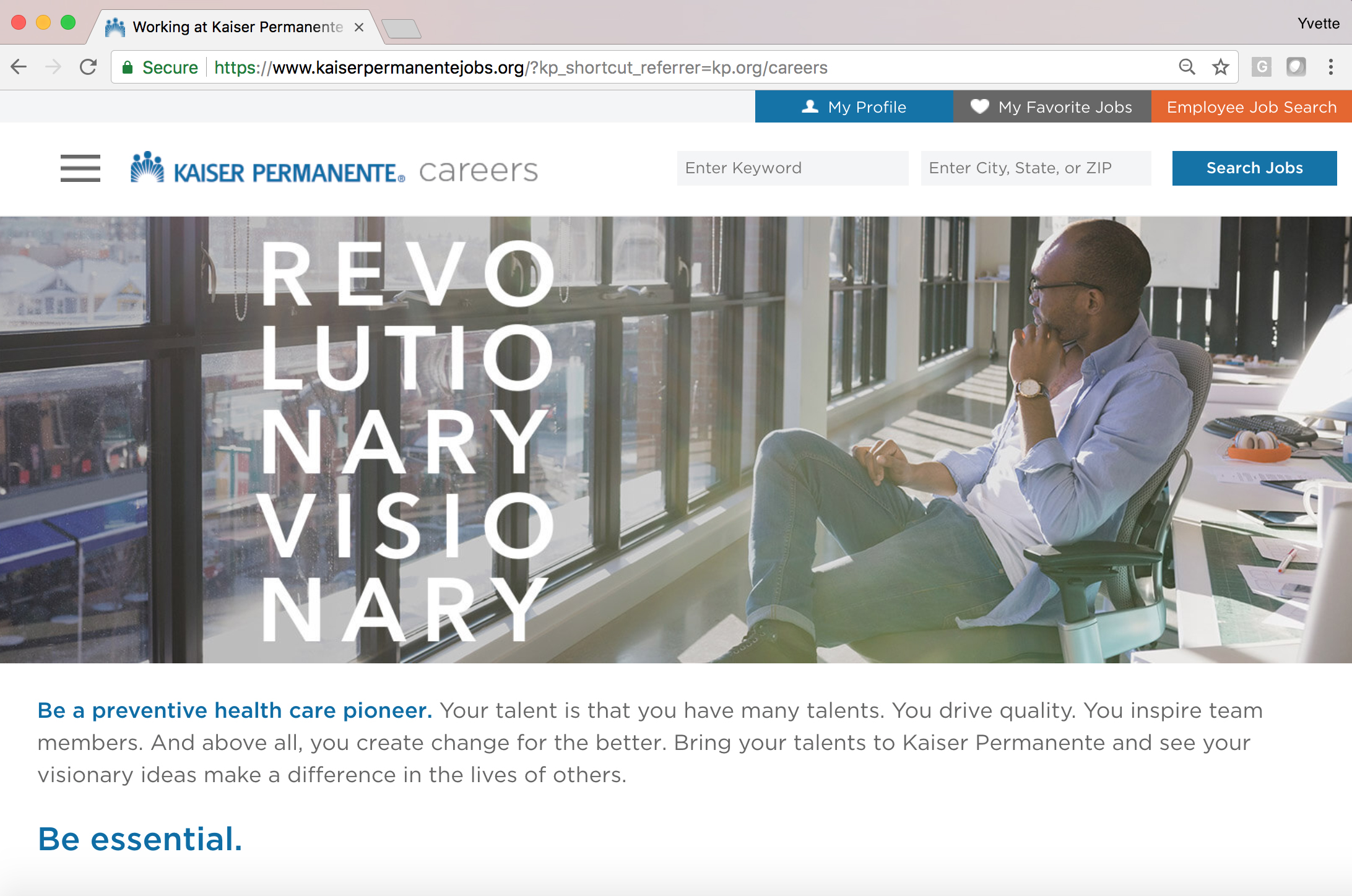Click the gray extension icon beside G
The width and height of the screenshot is (1352, 896).
[x=1296, y=67]
